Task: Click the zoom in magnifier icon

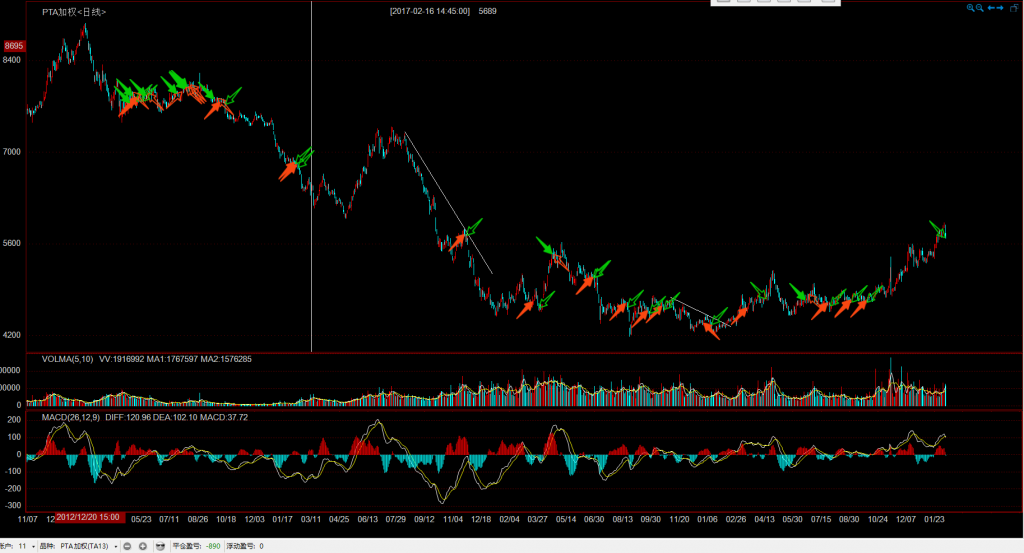Action: pos(970,8)
